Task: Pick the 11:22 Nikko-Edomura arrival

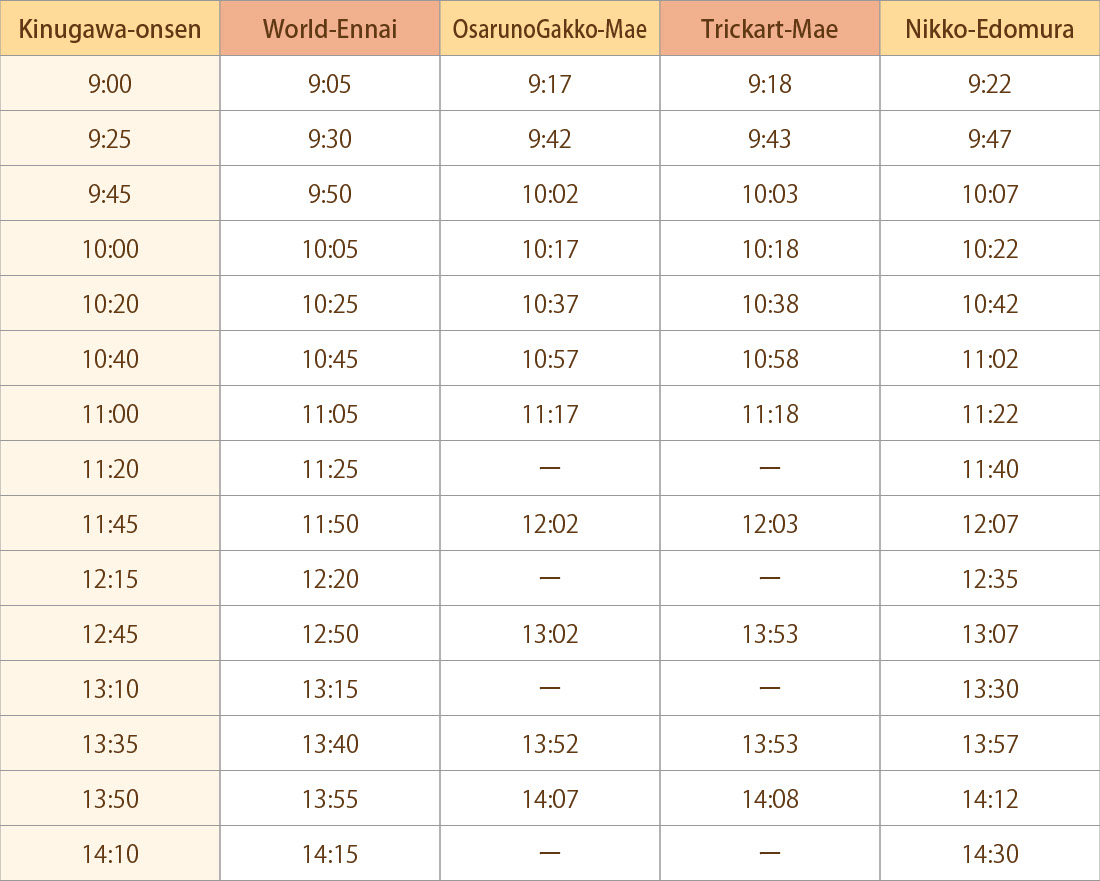Action: 990,414
